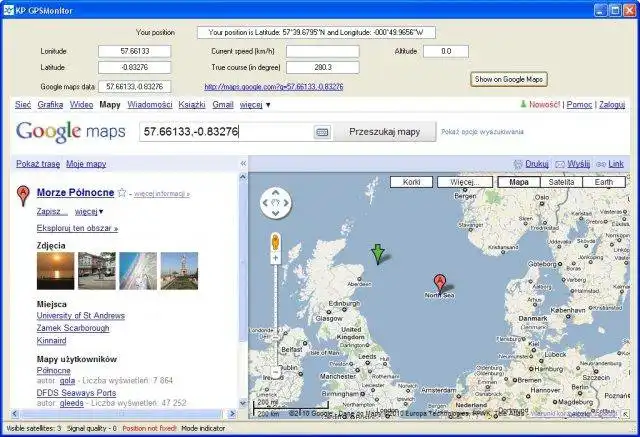This screenshot has height=437, width=640.
Task: Click the green arrow marker on the map
Action: (x=378, y=254)
